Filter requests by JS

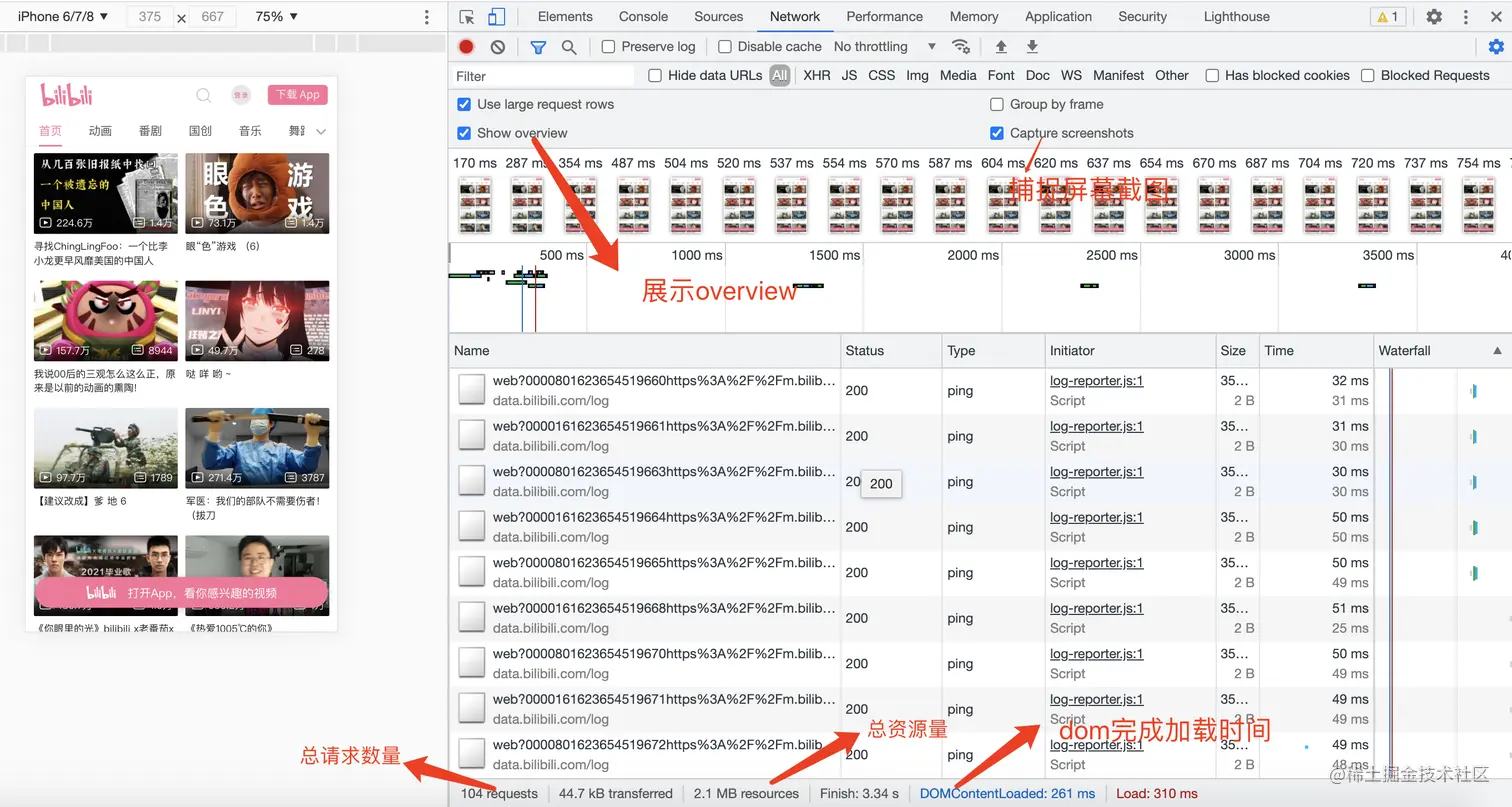(x=849, y=75)
